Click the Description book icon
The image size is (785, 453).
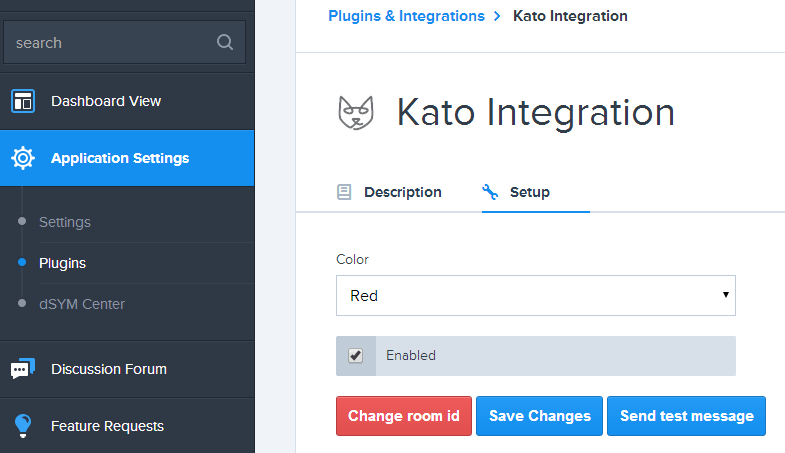tap(344, 192)
